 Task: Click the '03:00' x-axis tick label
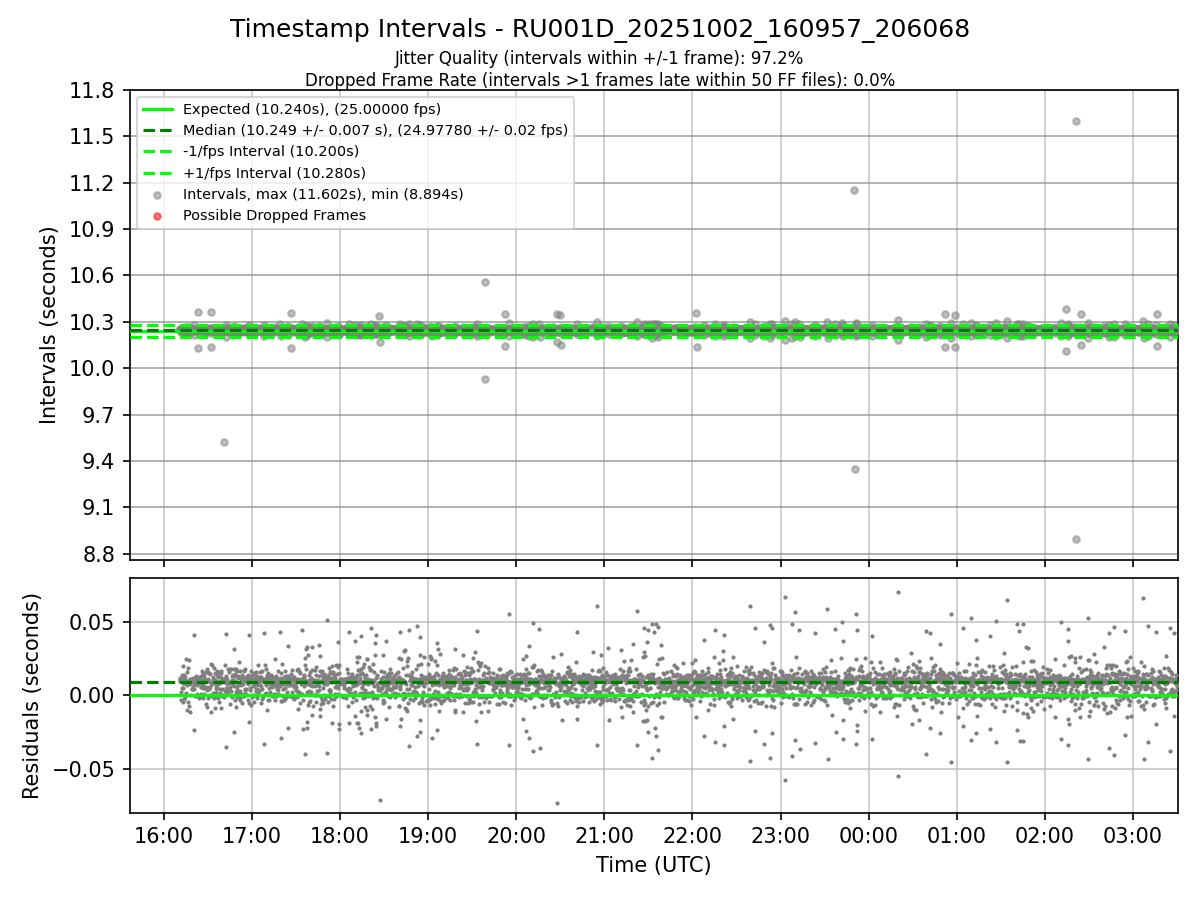(x=1132, y=834)
